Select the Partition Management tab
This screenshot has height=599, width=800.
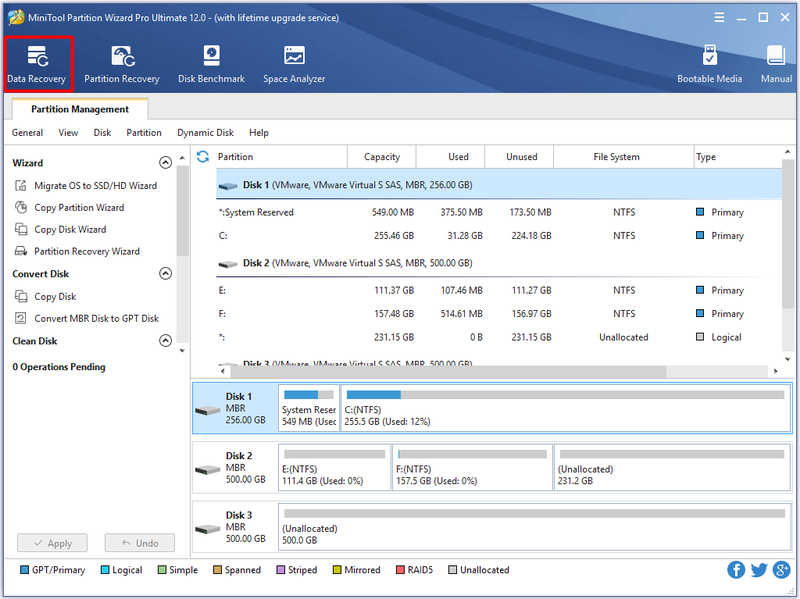point(80,109)
